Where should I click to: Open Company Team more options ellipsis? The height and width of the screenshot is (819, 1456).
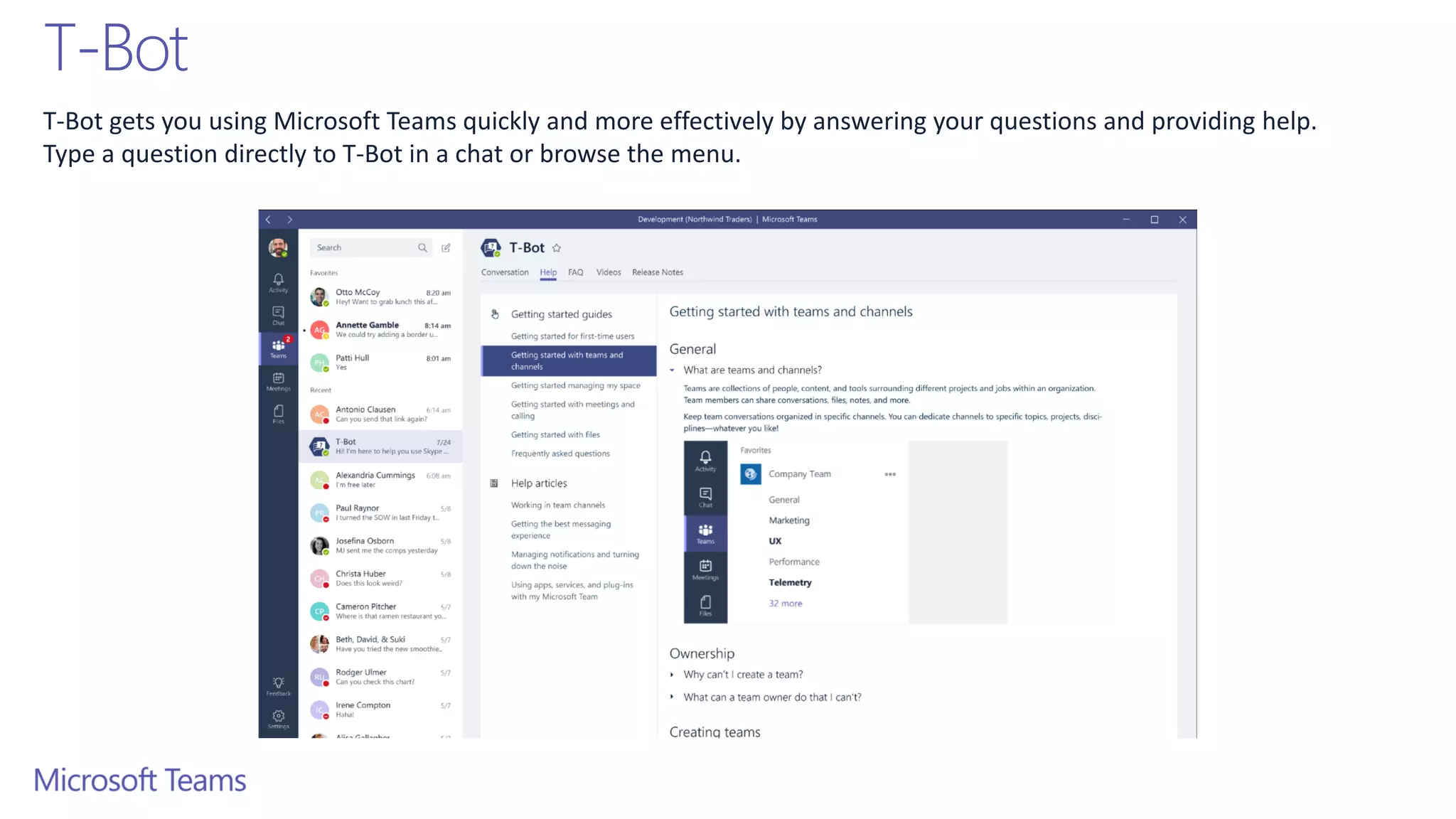890,474
